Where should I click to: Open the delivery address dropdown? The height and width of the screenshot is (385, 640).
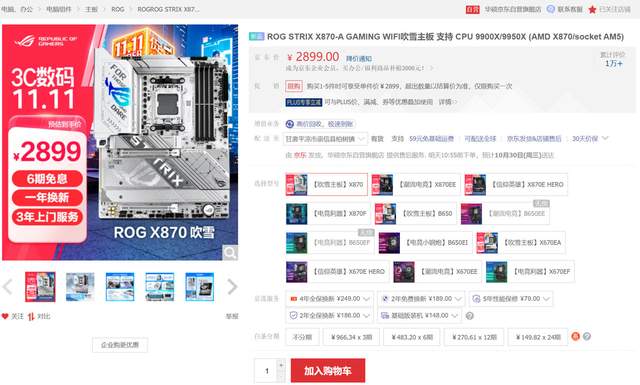[x=325, y=139]
